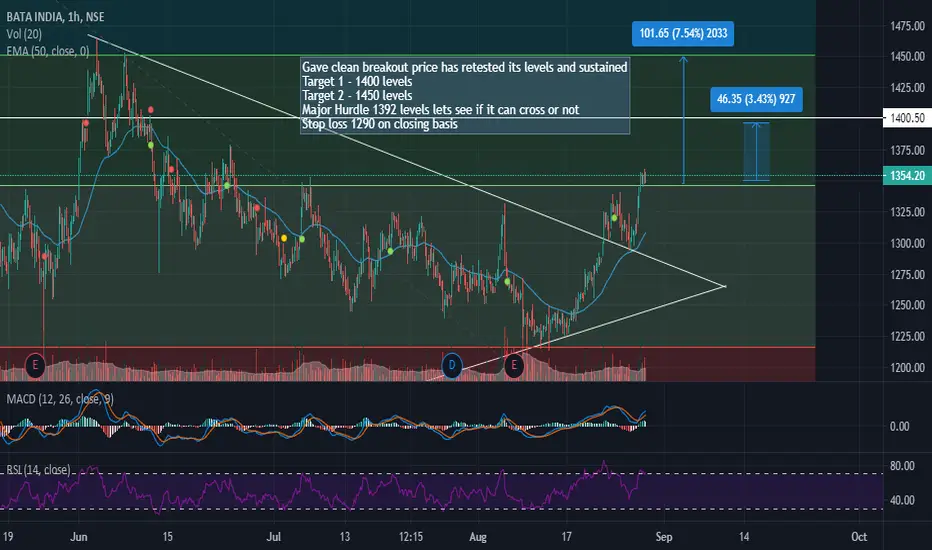
Task: Select the RSI (14, close) label
Action: pos(38,470)
